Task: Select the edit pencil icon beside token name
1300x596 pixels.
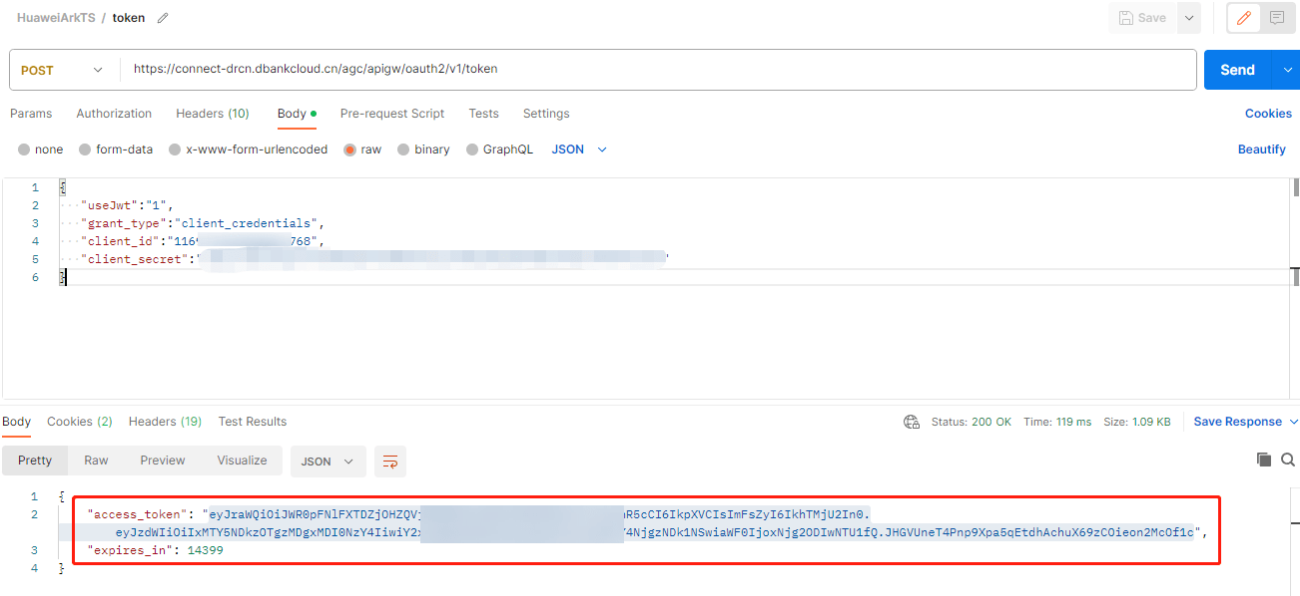Action: tap(163, 17)
